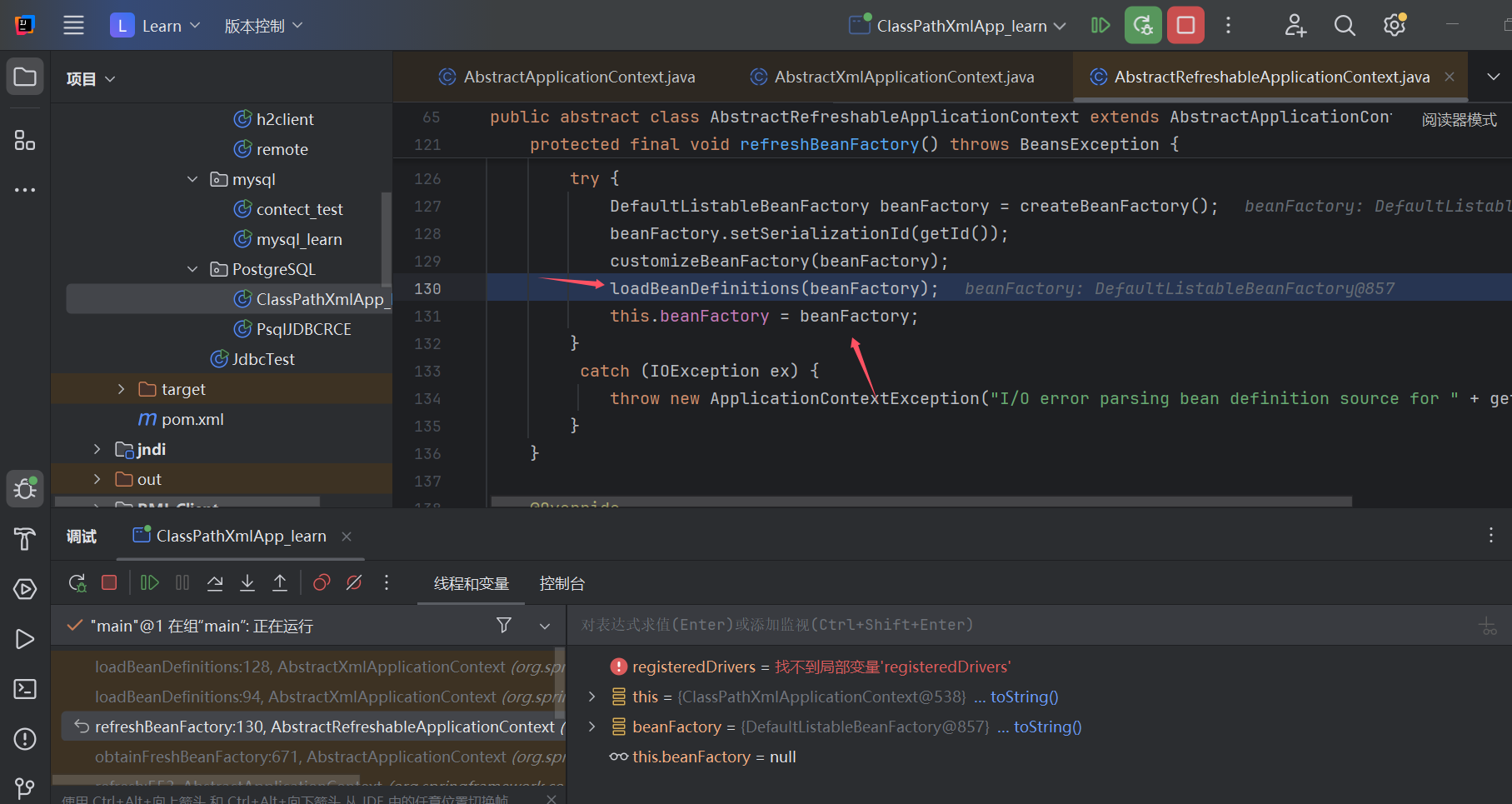This screenshot has height=804, width=1512.
Task: Open the Problems tool window
Action: point(25,739)
